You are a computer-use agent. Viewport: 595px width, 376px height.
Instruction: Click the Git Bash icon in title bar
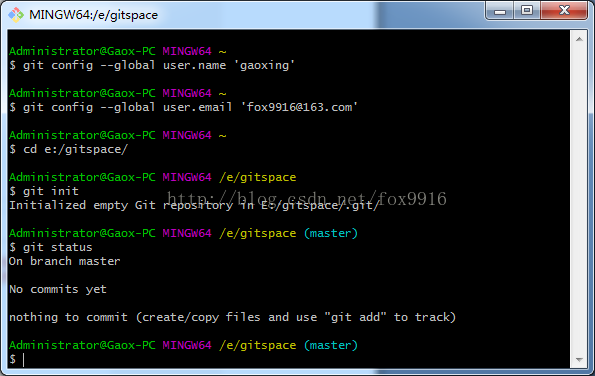(16, 15)
